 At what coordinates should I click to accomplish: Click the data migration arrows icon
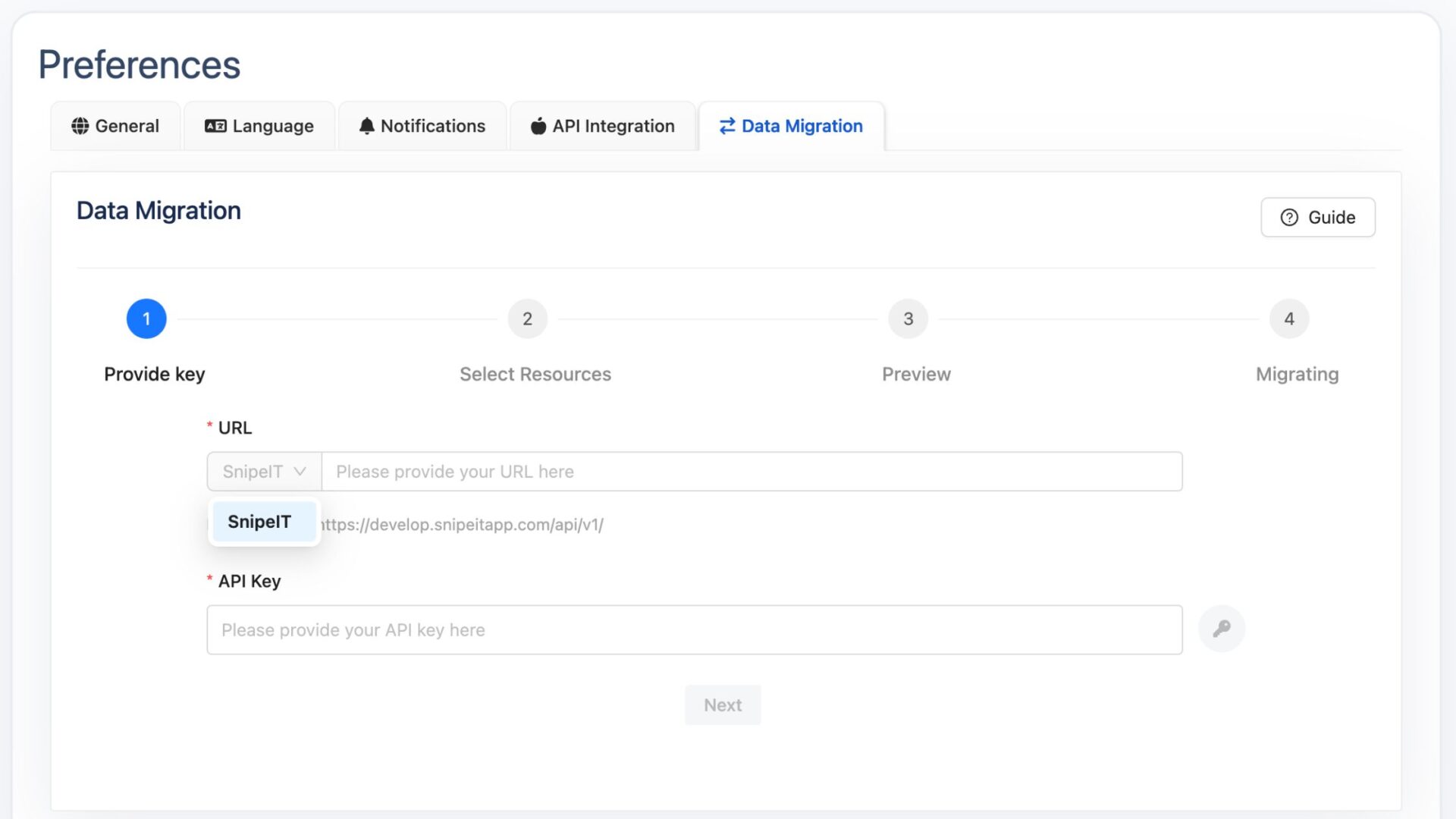click(726, 125)
